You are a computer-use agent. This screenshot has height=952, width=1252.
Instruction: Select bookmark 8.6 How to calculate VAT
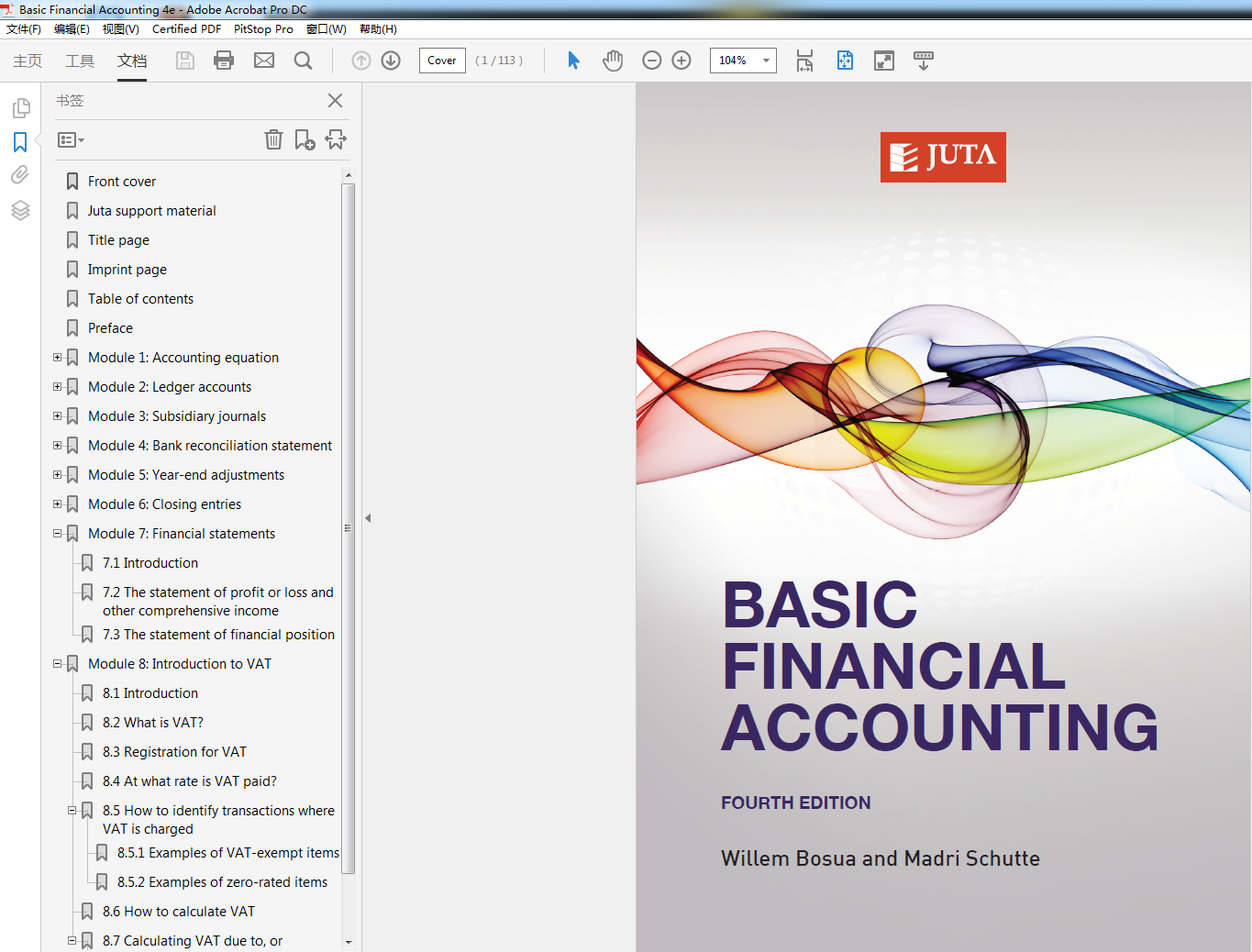[179, 912]
